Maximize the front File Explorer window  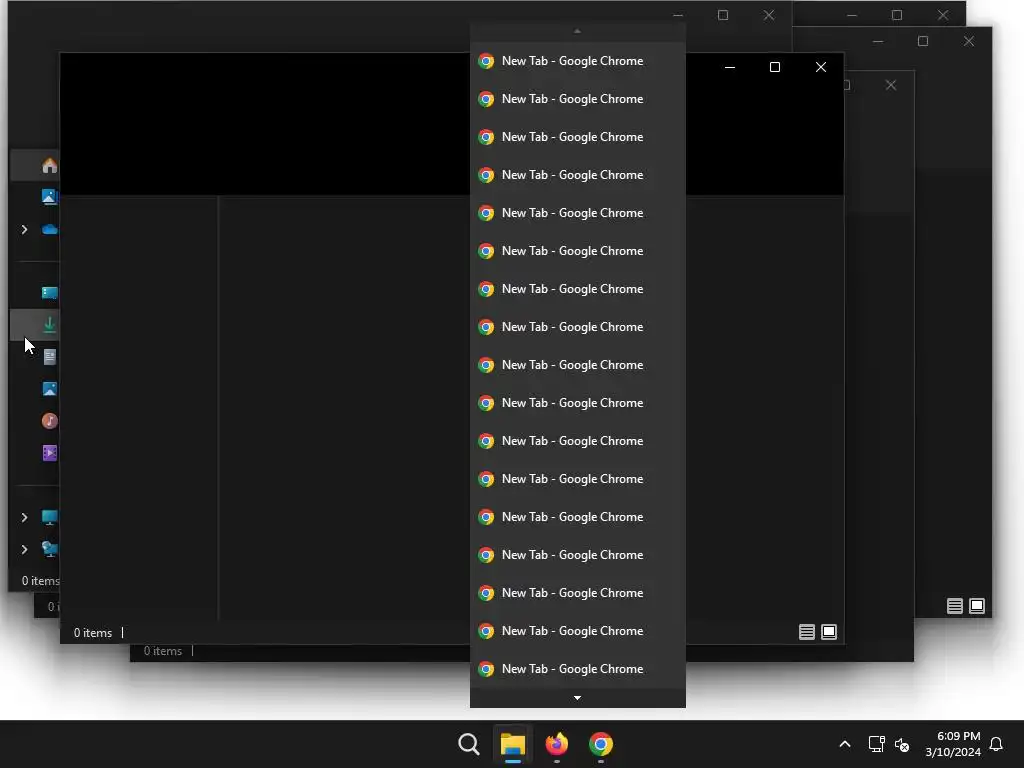tap(775, 67)
